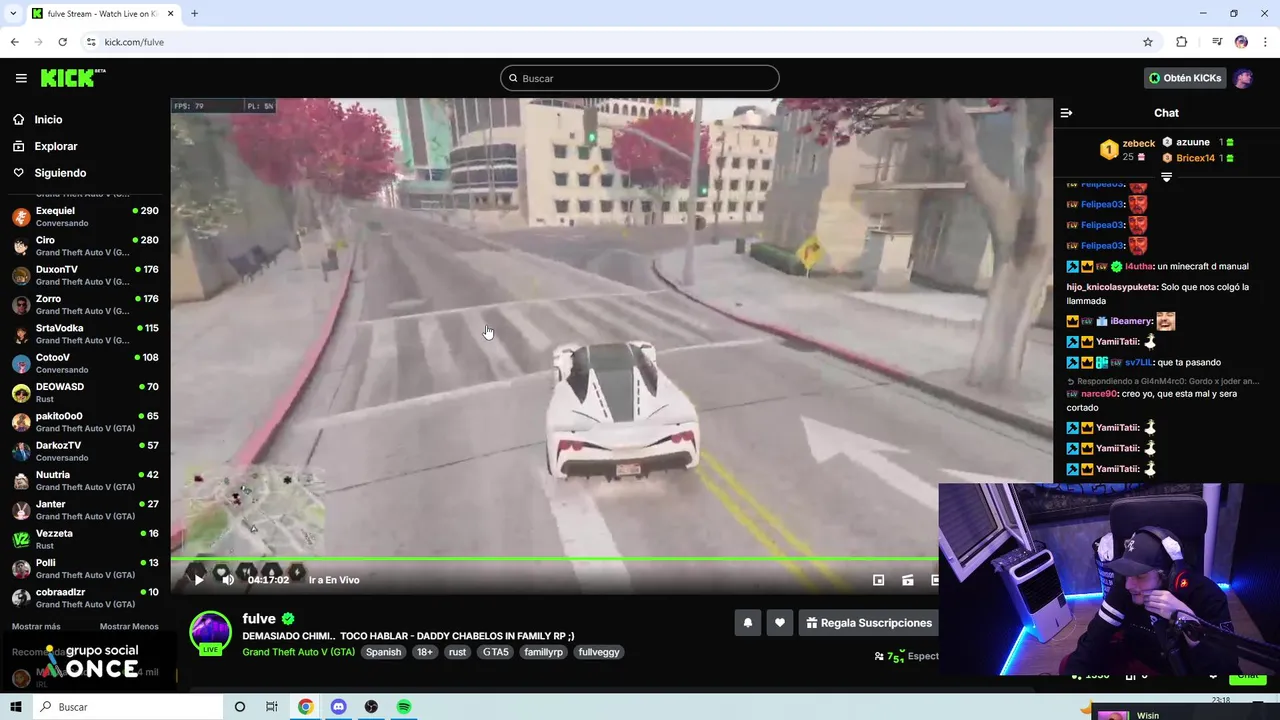Click the Obtén KICKs button

click(x=1186, y=78)
